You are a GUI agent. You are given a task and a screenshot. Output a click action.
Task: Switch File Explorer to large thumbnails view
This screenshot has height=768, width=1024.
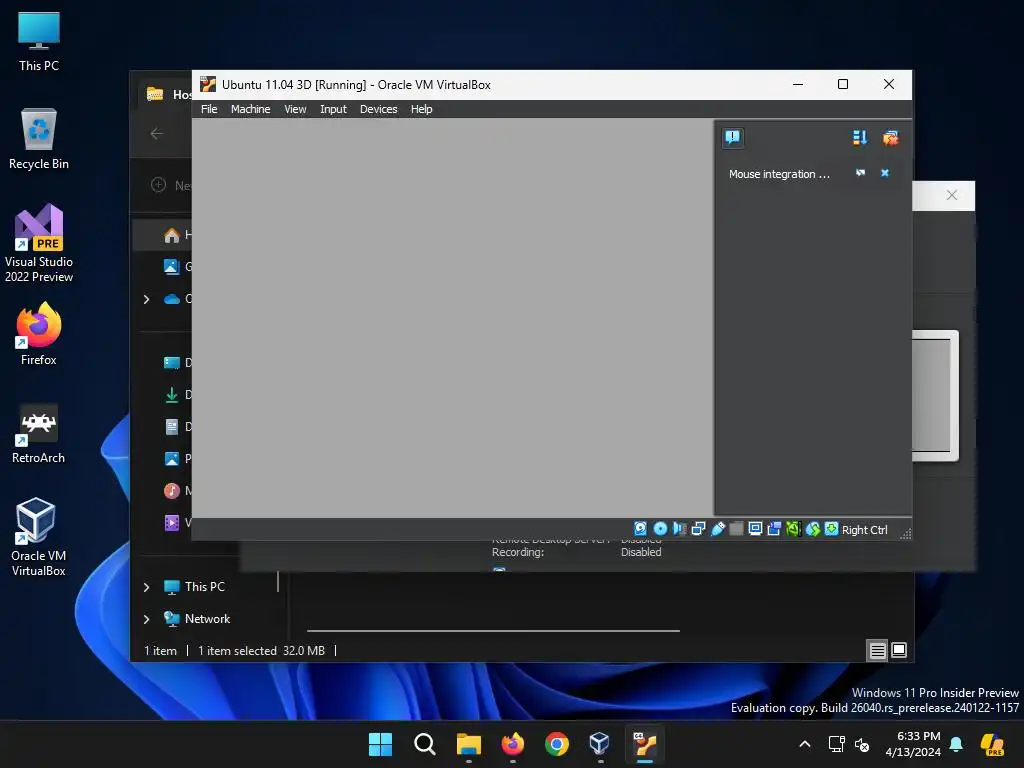[899, 650]
